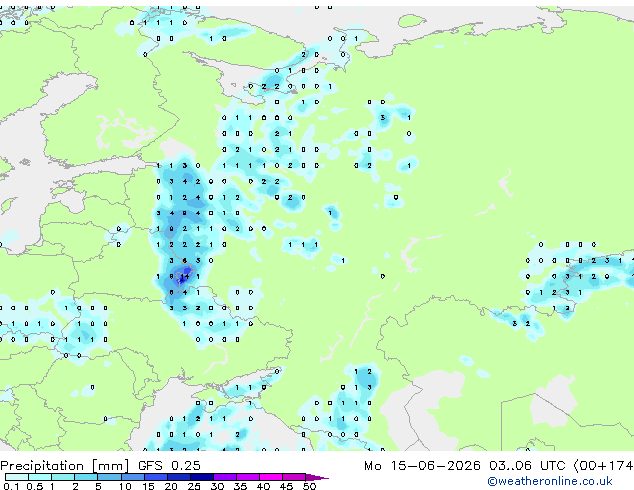Click the '(00+174' forecast offset text
This screenshot has width=634, height=490.
click(603, 466)
